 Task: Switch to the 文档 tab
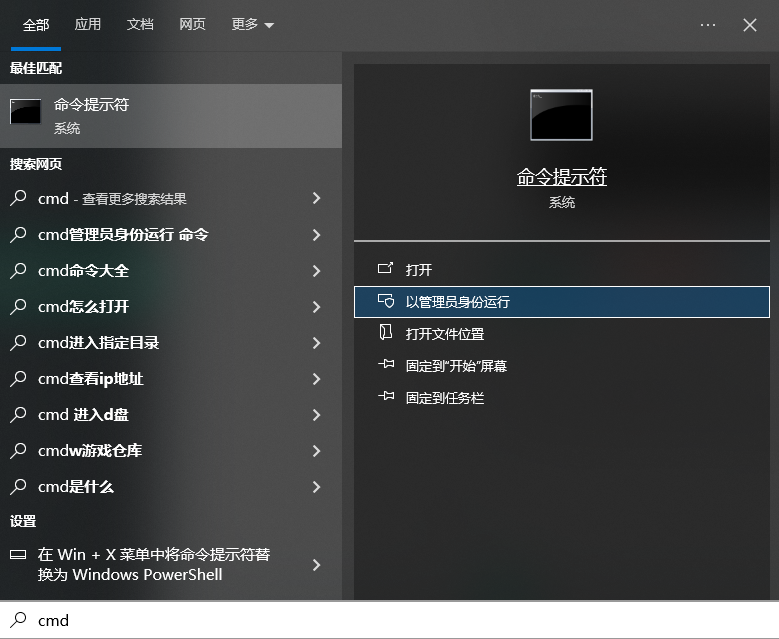click(140, 24)
